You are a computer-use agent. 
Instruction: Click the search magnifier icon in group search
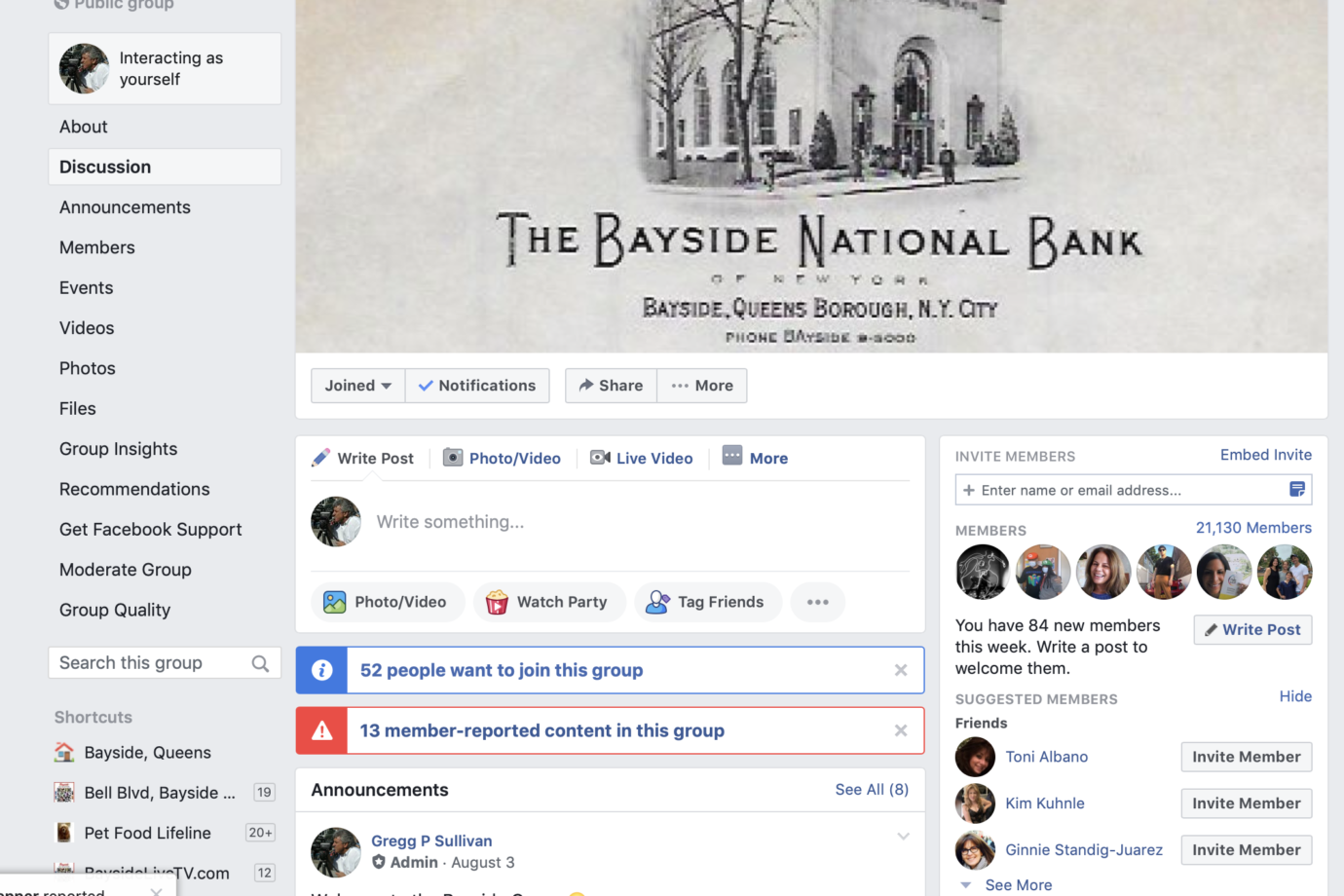260,663
